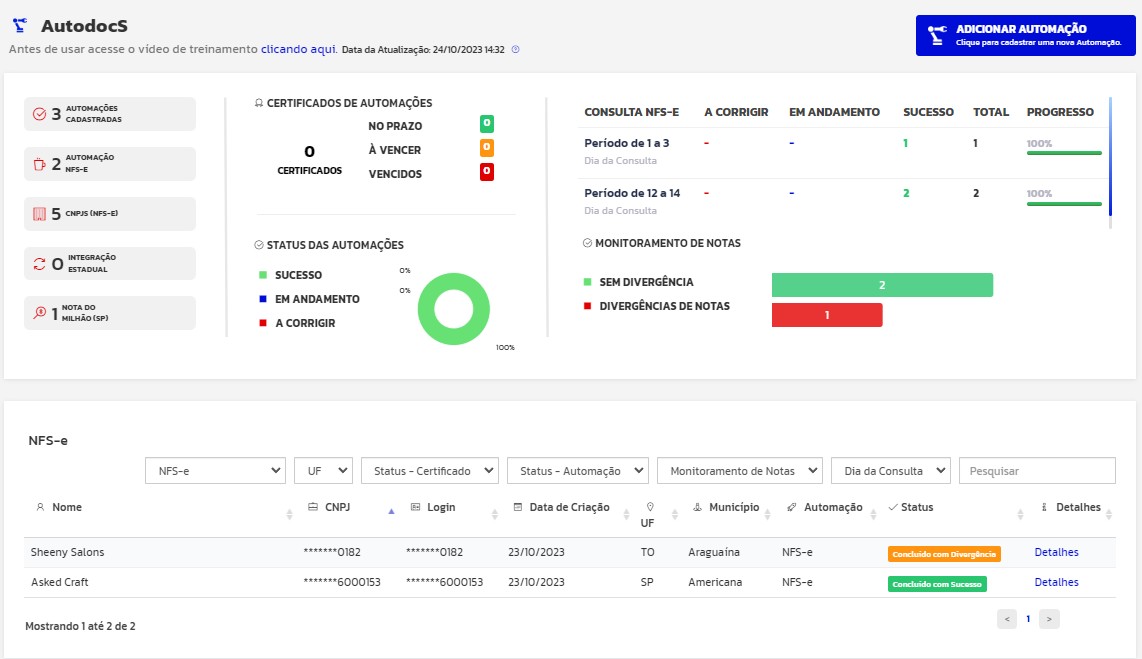Open Status - Certificado dropdown

point(430,470)
